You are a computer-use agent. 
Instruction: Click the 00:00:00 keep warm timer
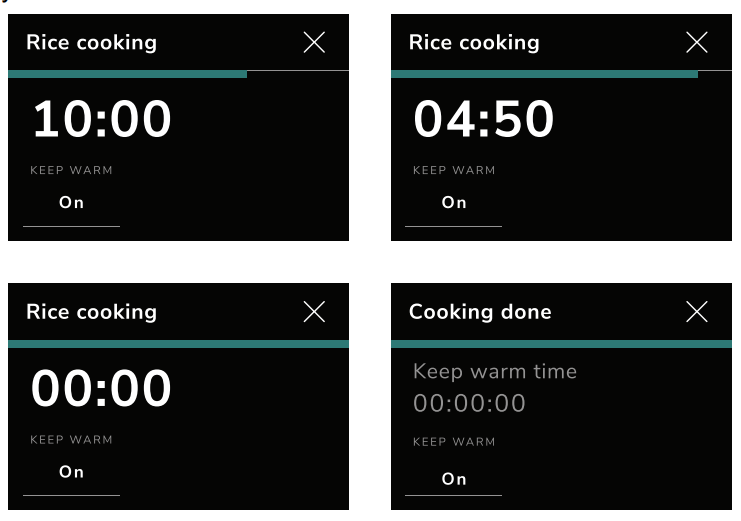tap(469, 404)
